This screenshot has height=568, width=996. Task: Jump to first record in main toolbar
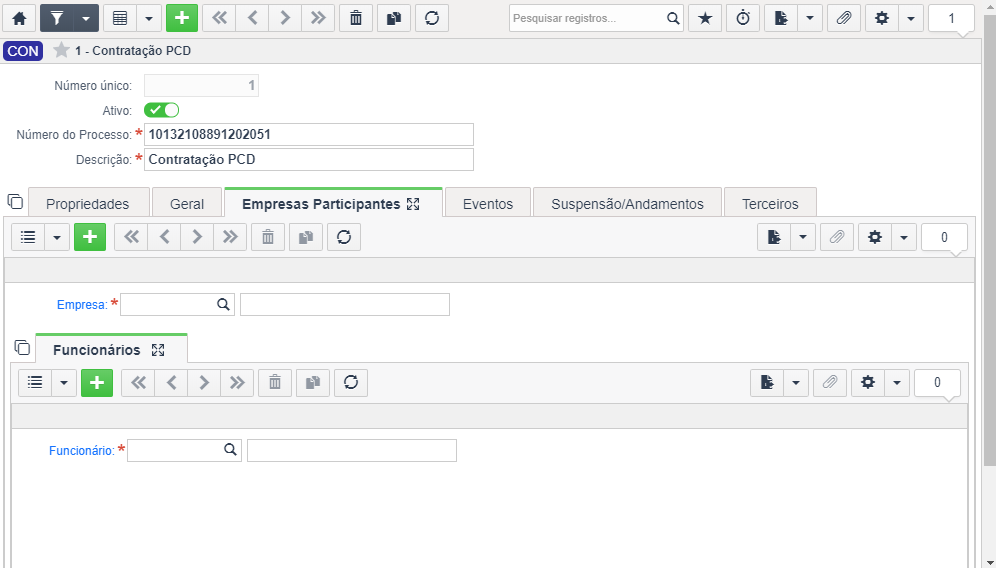click(219, 18)
